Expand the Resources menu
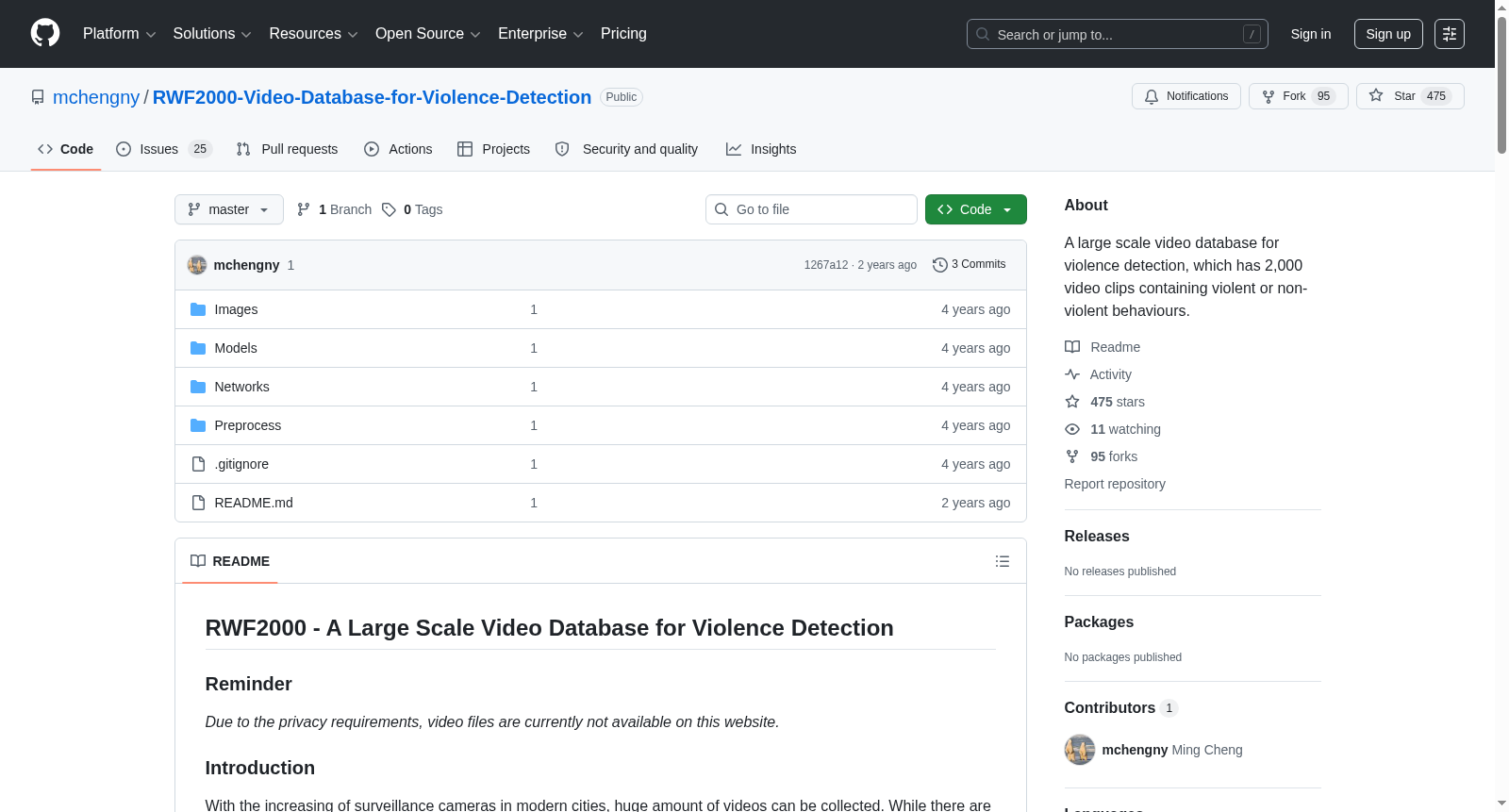 click(x=313, y=34)
